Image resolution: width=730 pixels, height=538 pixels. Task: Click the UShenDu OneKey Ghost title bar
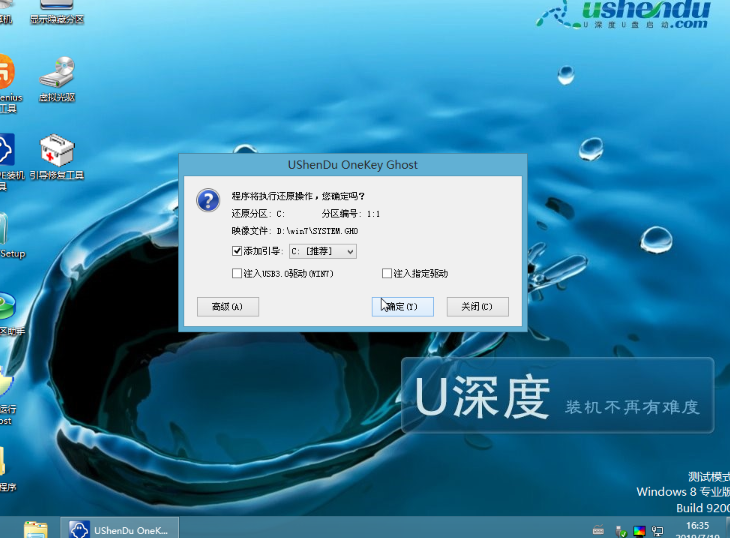pos(353,165)
